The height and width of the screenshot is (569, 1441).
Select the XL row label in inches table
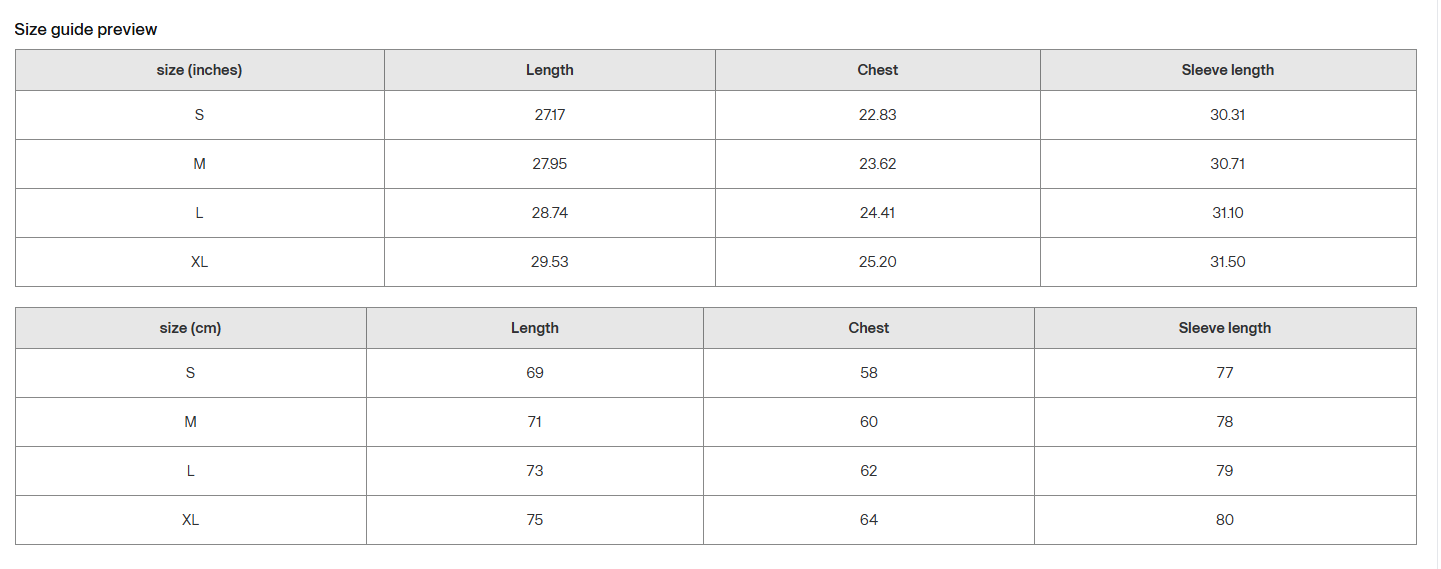[x=200, y=262]
